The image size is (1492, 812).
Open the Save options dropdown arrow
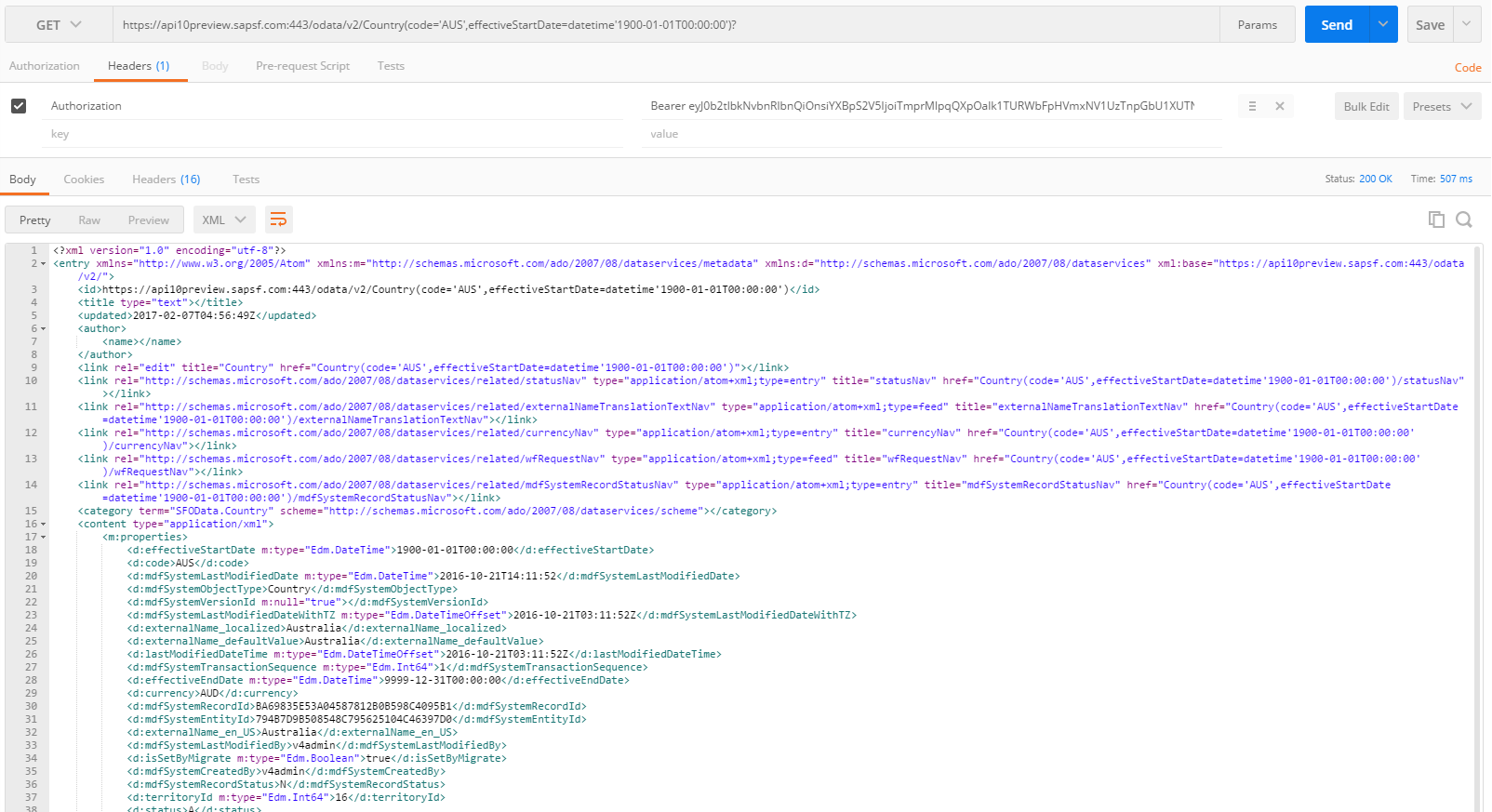[1467, 25]
